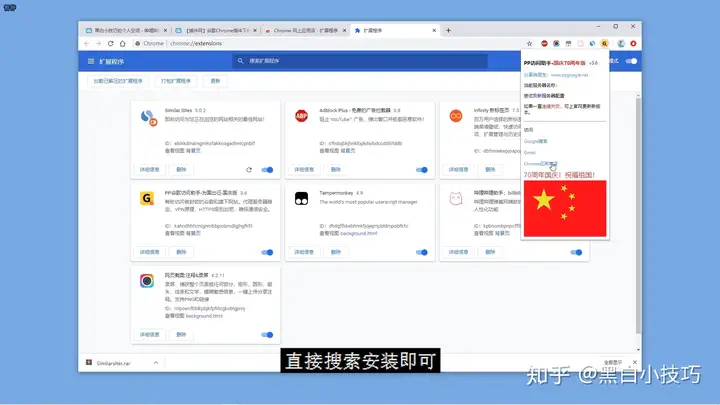The image size is (720, 405).
Task: Remove the Tampermonkey extension
Action: click(335, 252)
